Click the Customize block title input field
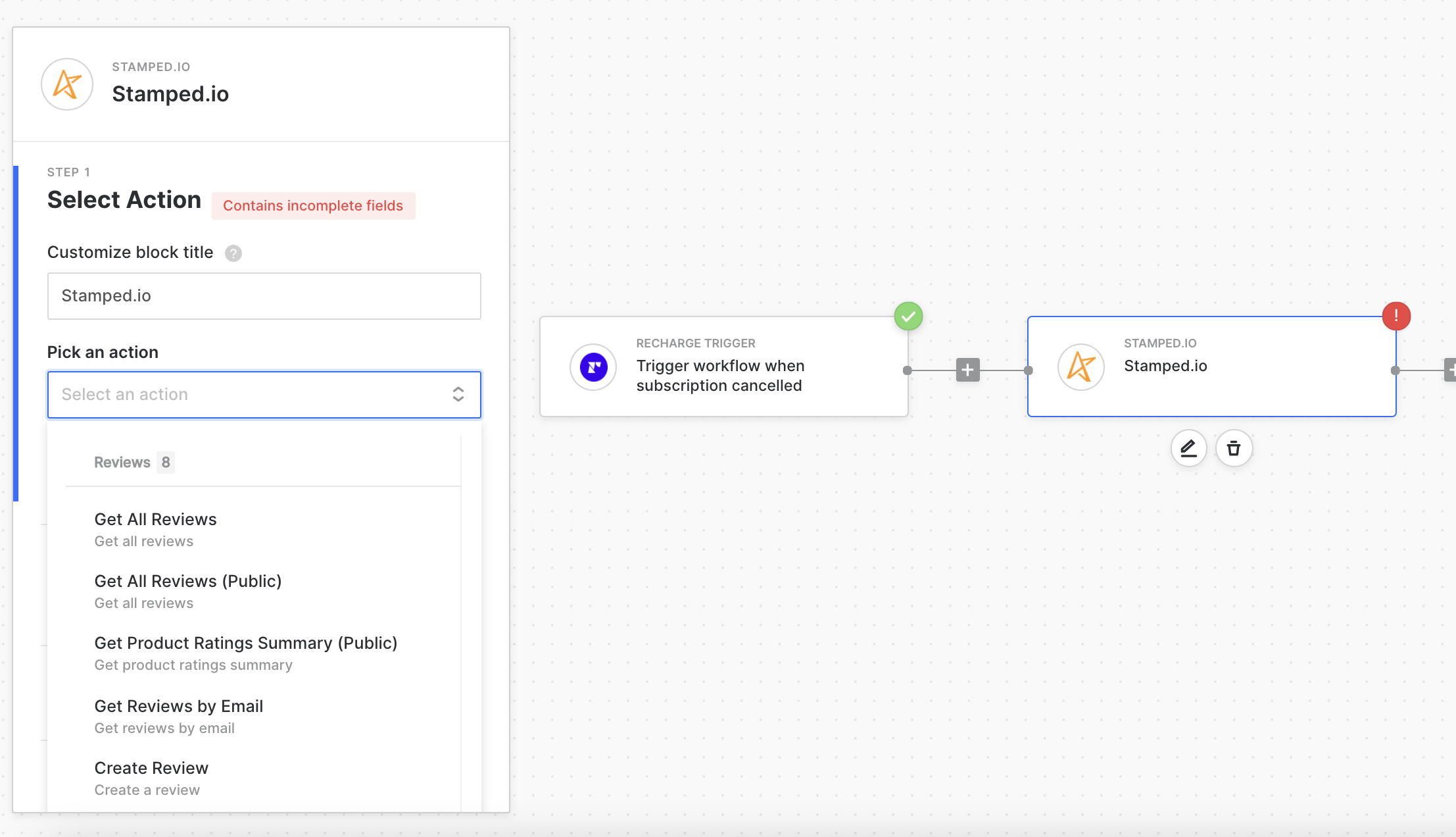The width and height of the screenshot is (1456, 837). point(264,296)
